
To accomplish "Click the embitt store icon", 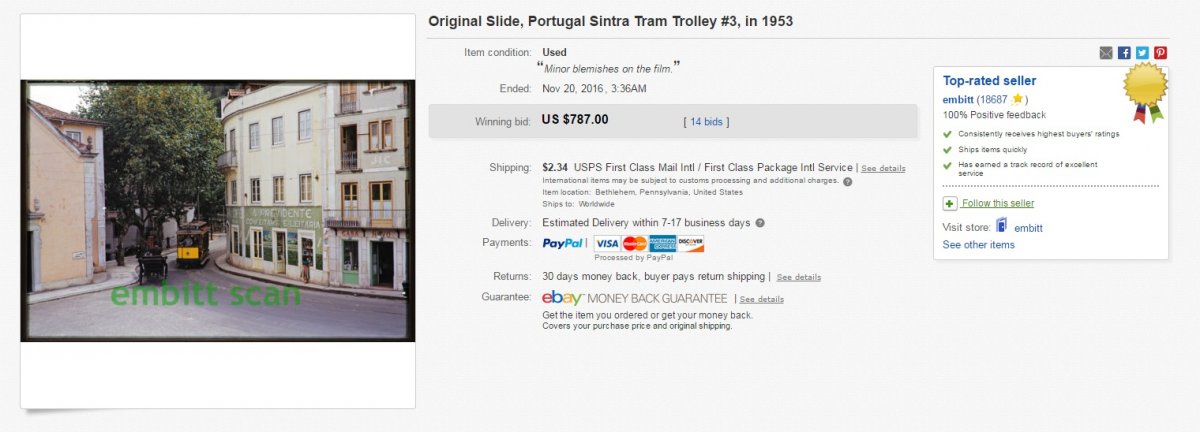I will point(1001,226).
